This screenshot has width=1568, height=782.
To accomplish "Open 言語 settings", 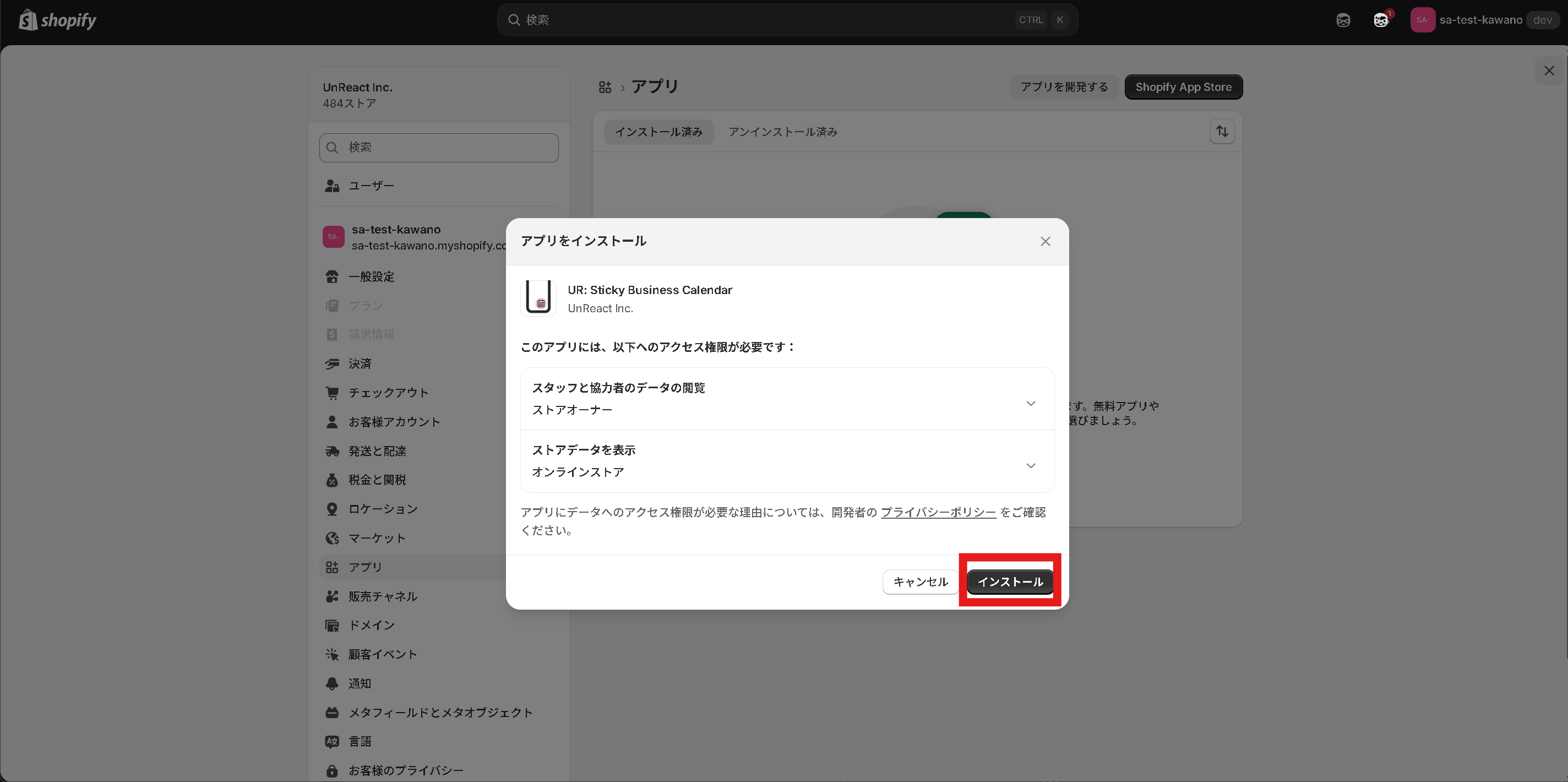I will click(438, 742).
